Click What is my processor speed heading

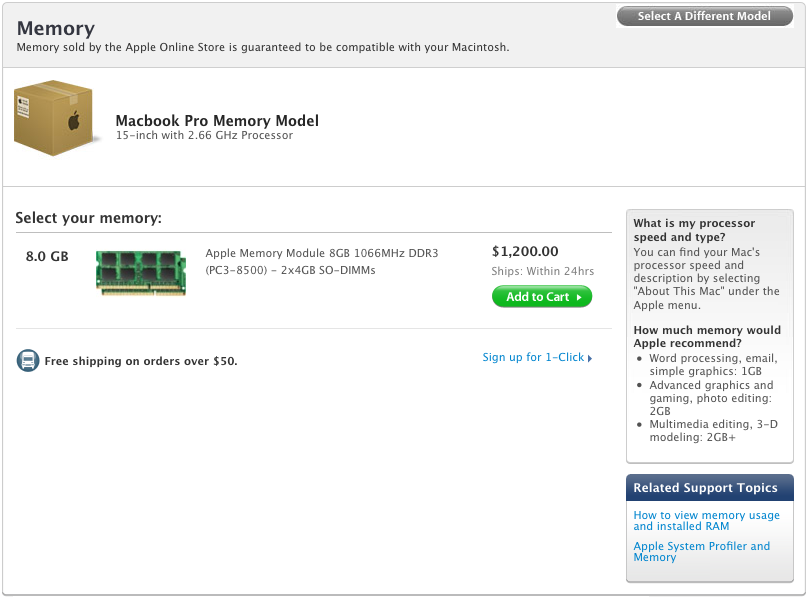click(694, 230)
